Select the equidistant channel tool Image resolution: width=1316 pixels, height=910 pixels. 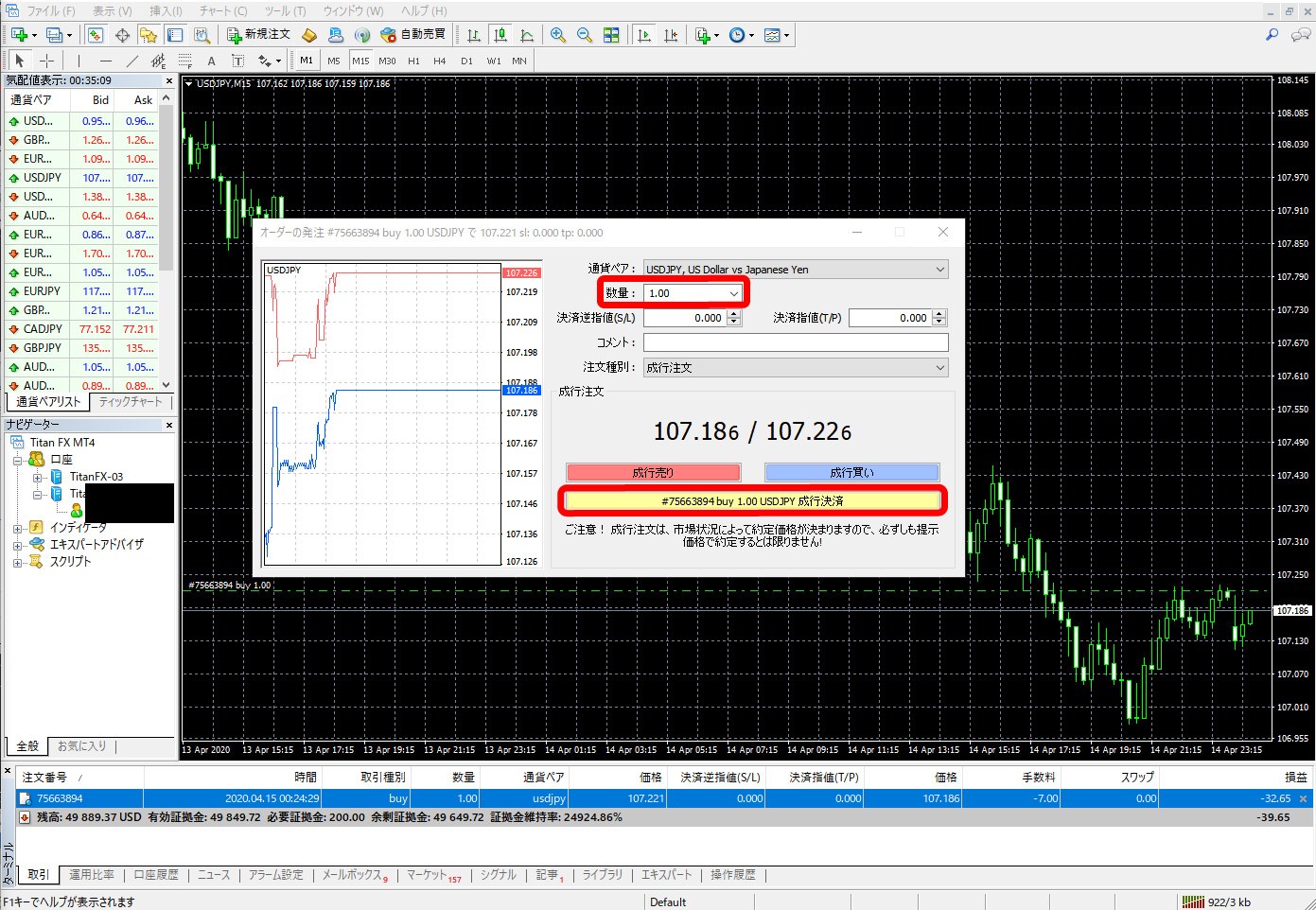[x=159, y=61]
